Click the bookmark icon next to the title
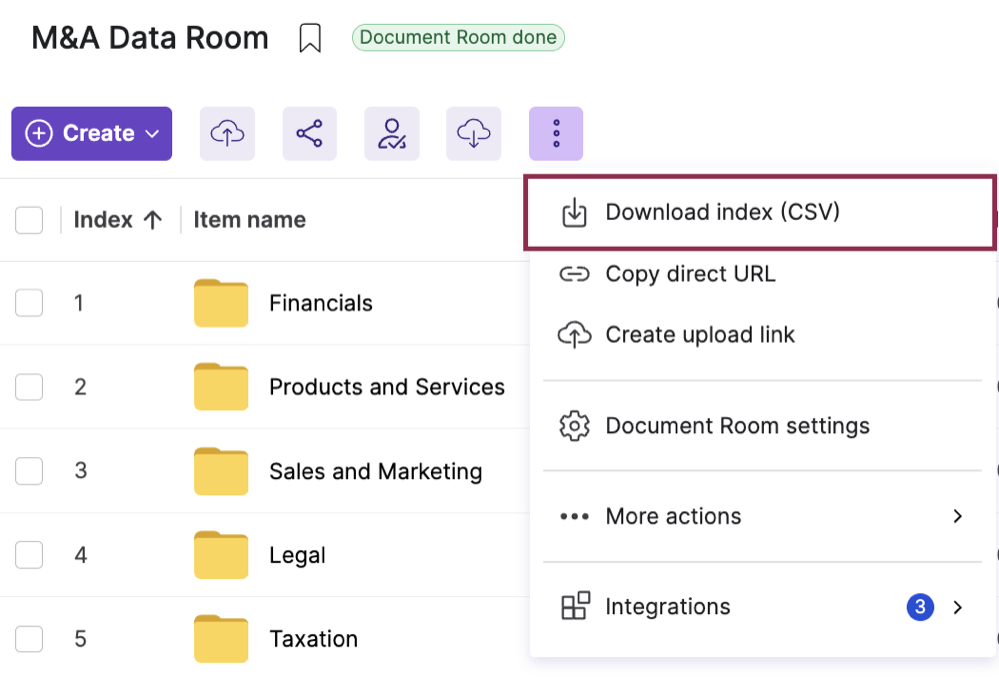Screen dimensions: 999x679 311,37
